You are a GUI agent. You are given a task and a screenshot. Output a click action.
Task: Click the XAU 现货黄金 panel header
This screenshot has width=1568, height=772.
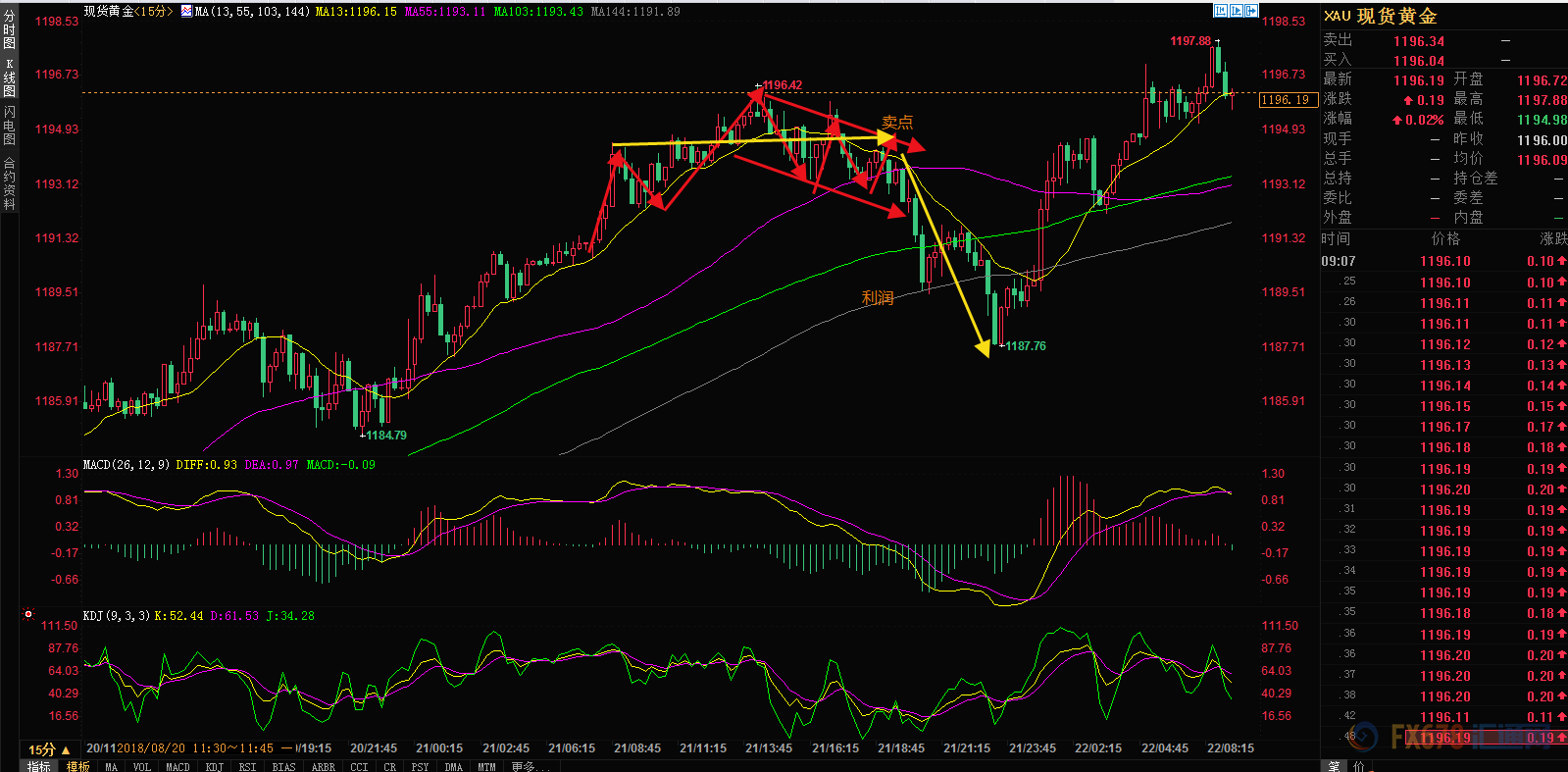[x=1381, y=16]
